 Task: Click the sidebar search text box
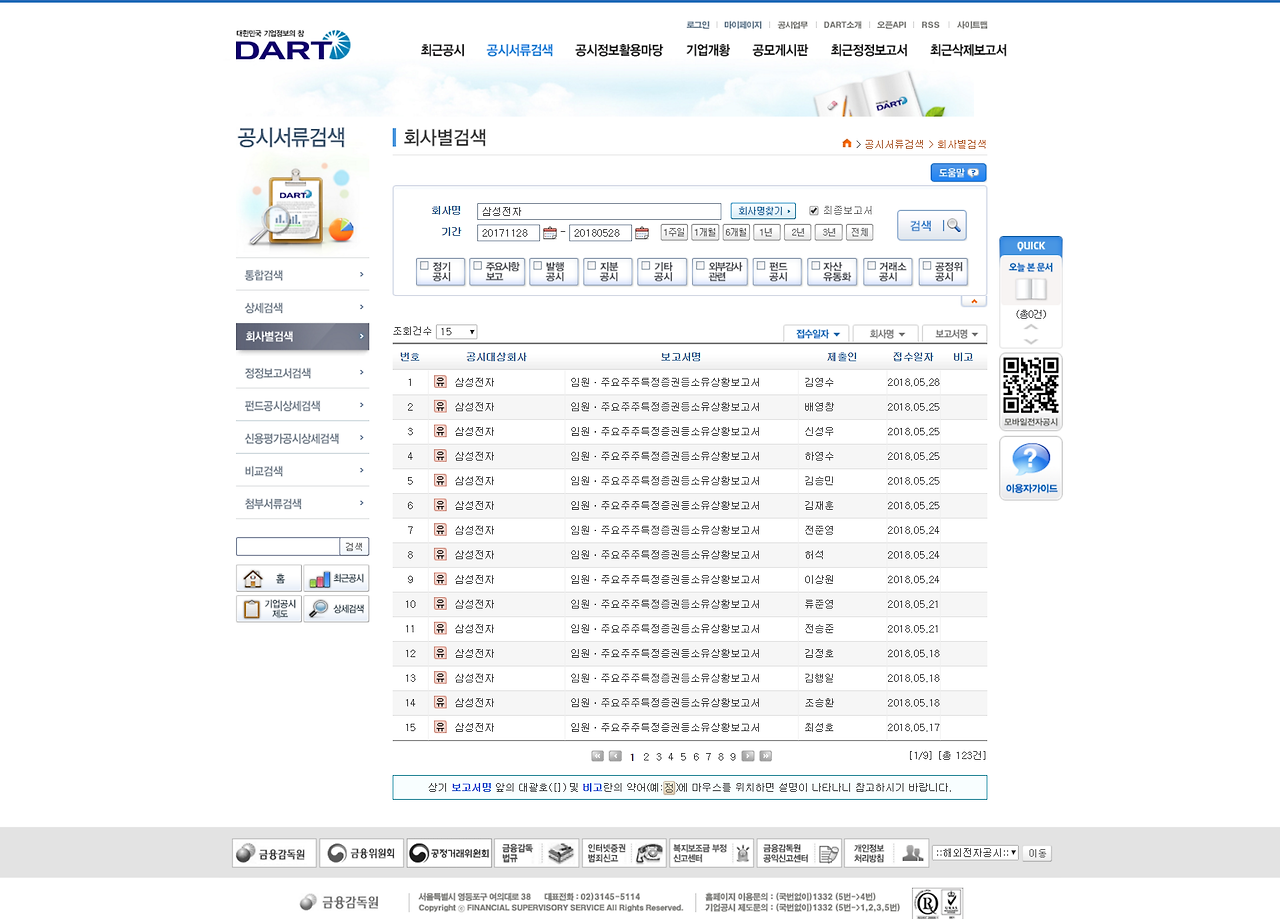[288, 546]
